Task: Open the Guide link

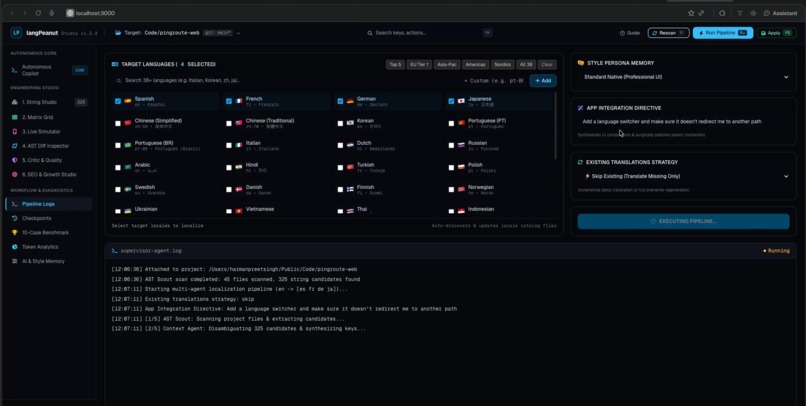Action: pos(630,33)
